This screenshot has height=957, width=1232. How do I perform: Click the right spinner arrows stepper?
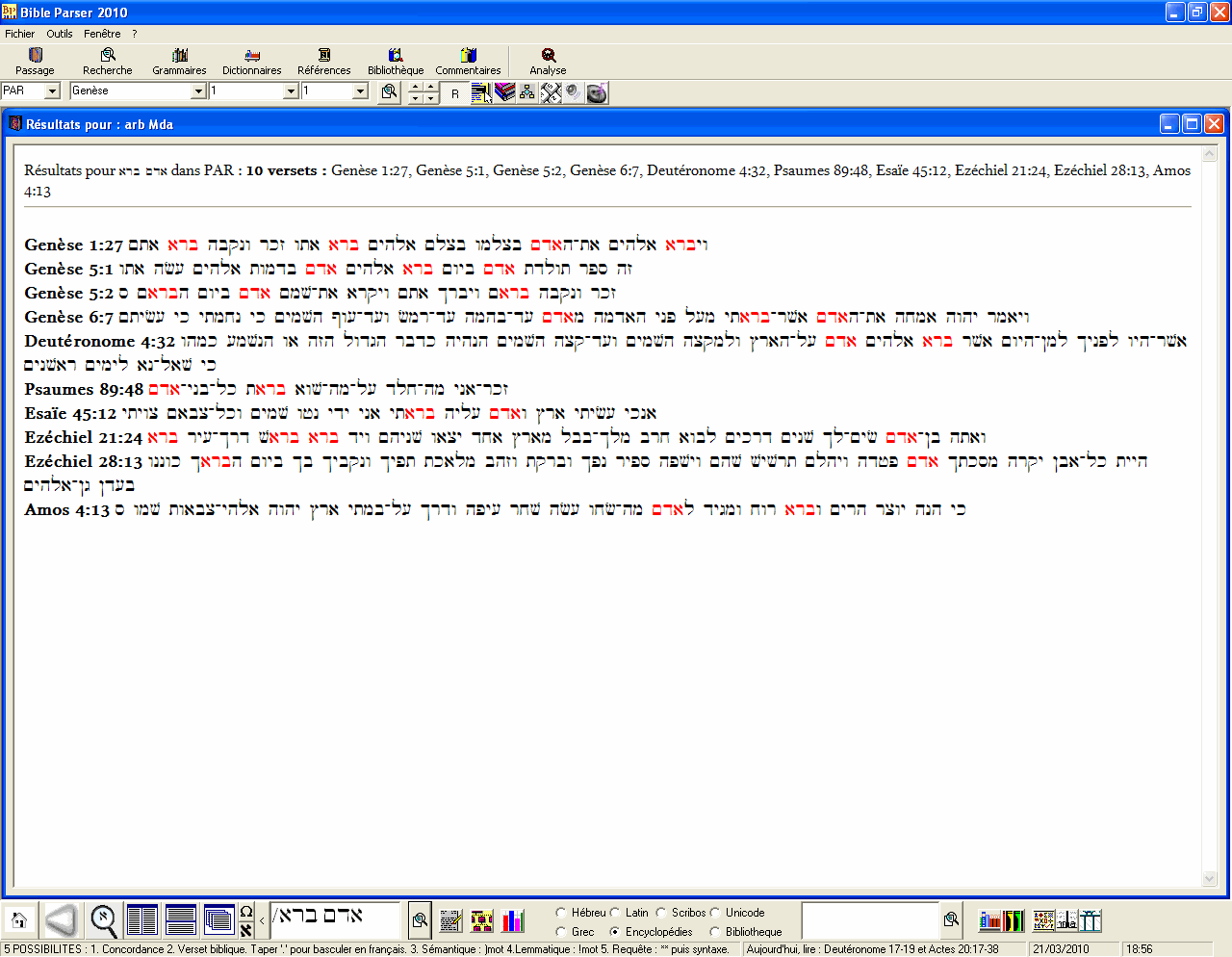430,93
